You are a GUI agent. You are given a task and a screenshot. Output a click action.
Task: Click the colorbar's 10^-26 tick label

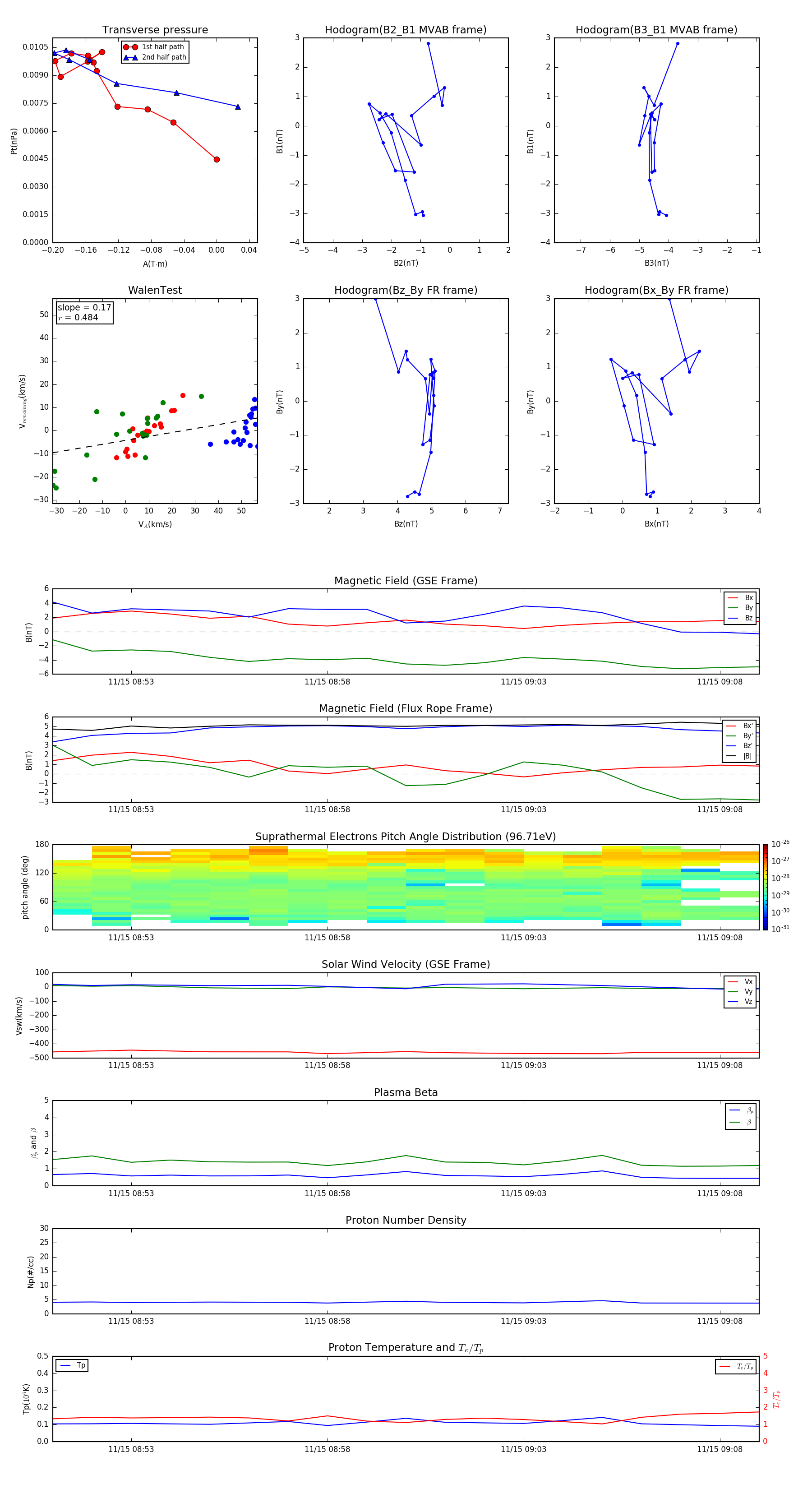click(x=780, y=844)
